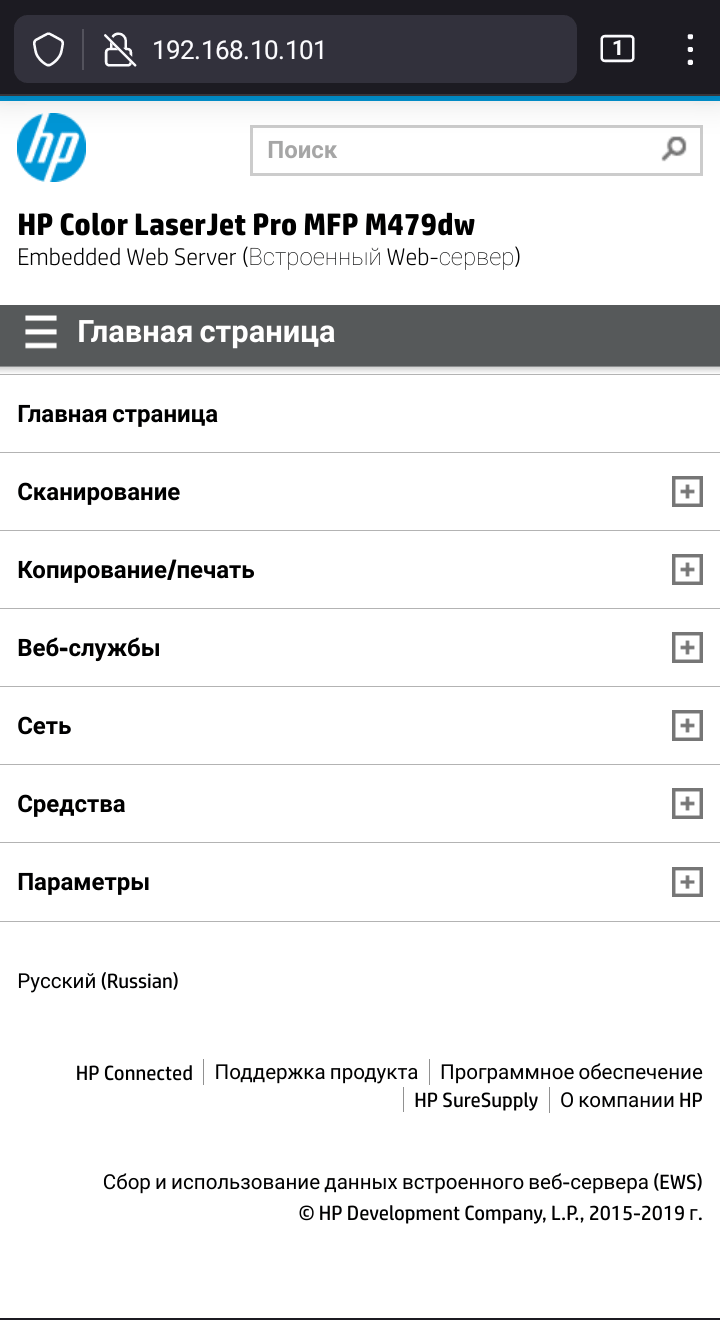Open the HP Connected link
This screenshot has height=1320, width=720.
[134, 1073]
